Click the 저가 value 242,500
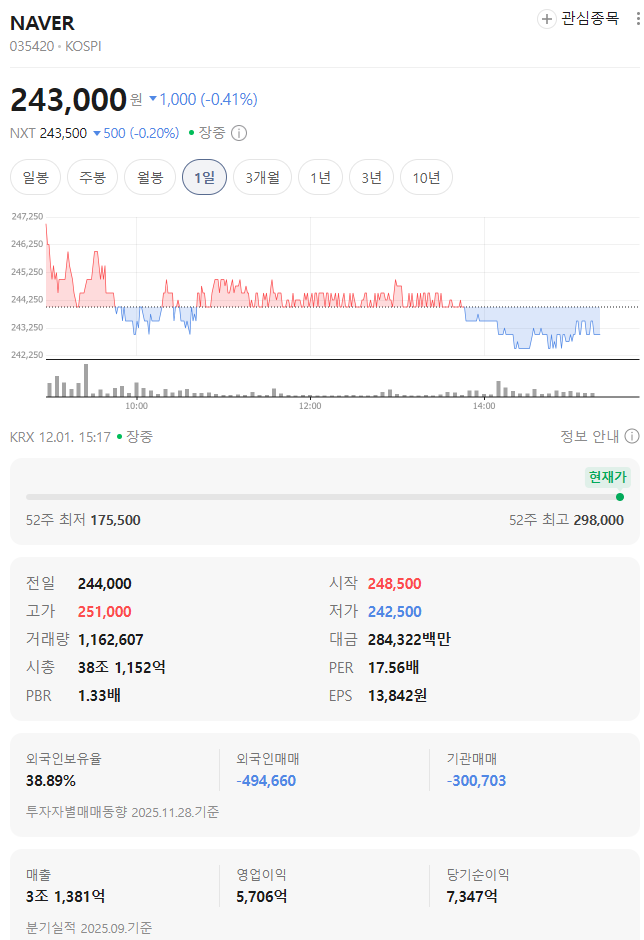 (x=395, y=611)
